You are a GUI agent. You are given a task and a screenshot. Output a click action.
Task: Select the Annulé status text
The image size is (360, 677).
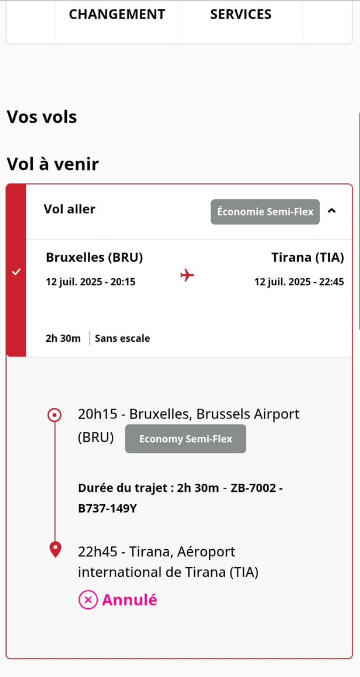(x=129, y=600)
